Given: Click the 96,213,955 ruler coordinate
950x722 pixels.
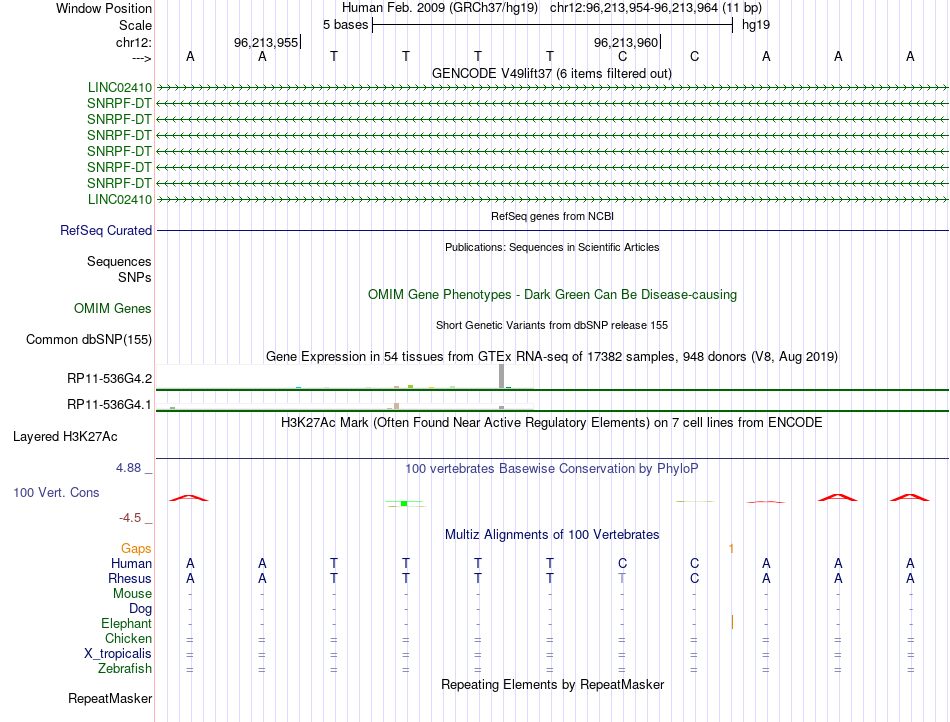Looking at the screenshot, I should point(266,42).
